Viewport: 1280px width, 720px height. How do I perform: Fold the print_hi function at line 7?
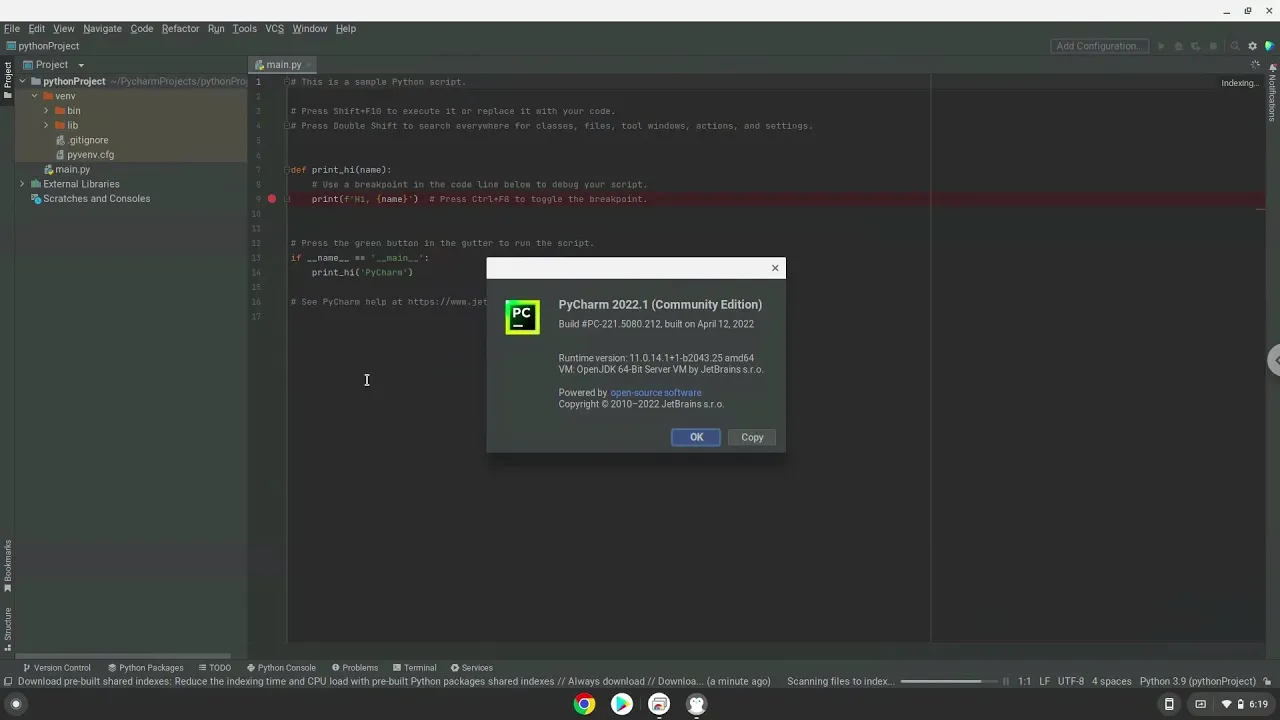click(287, 170)
